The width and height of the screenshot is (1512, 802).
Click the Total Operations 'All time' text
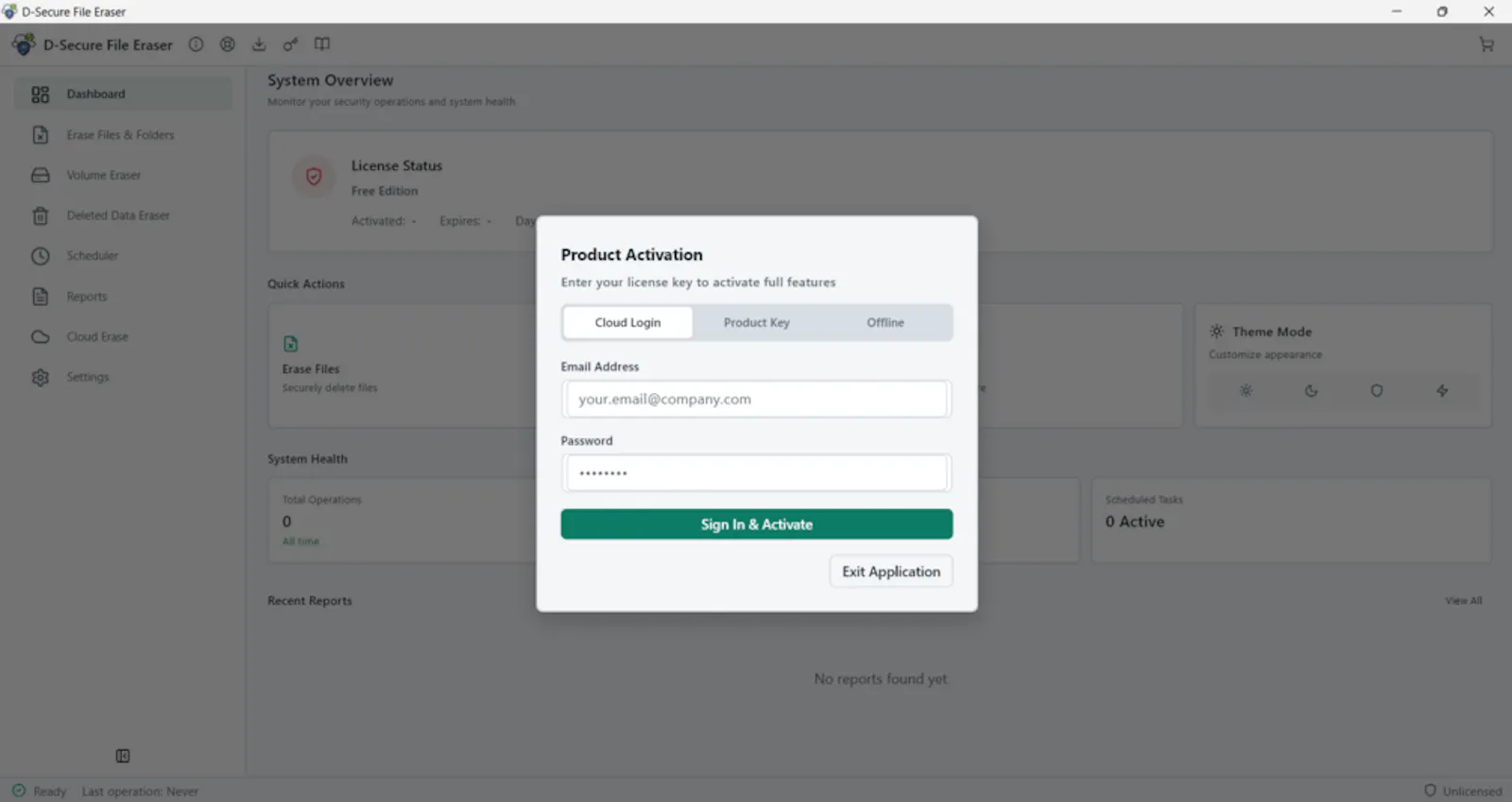click(301, 541)
